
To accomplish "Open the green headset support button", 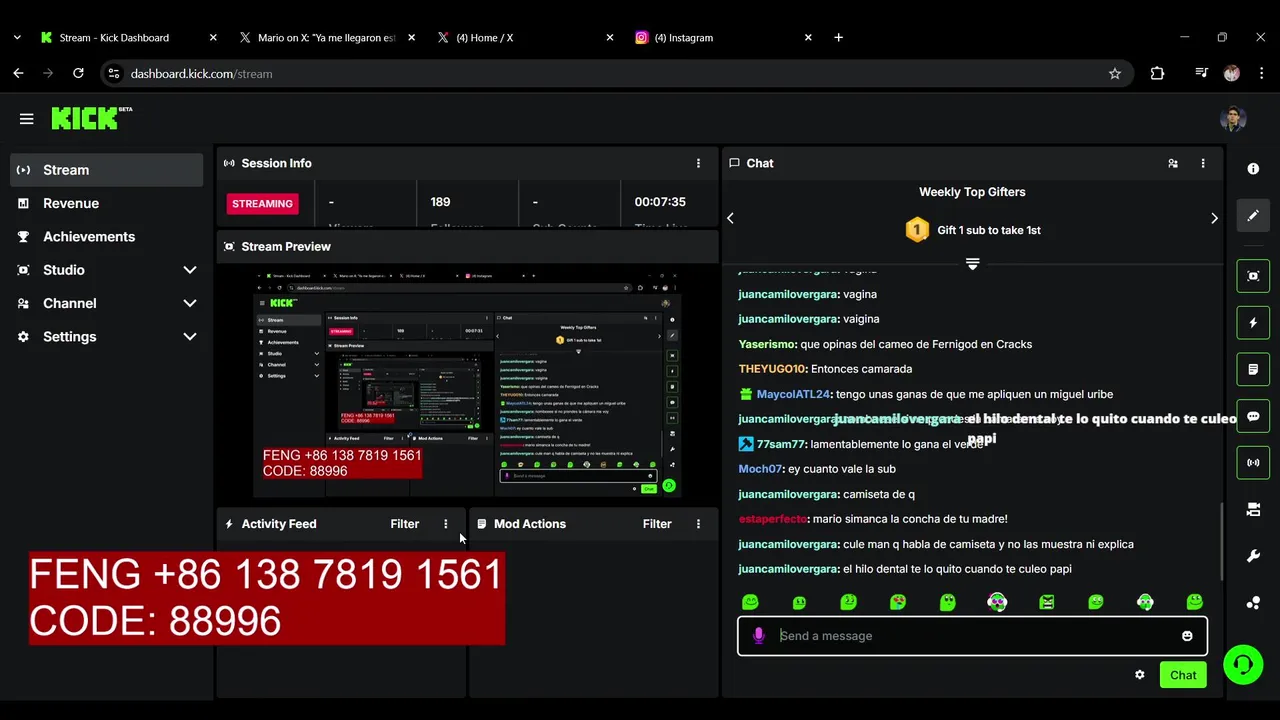I will (x=1243, y=665).
